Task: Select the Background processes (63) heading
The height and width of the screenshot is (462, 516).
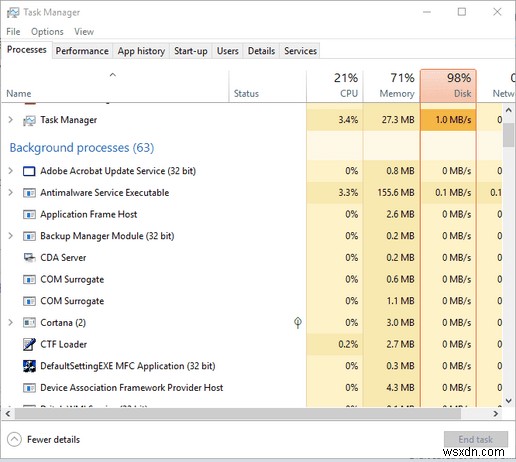Action: 82,148
